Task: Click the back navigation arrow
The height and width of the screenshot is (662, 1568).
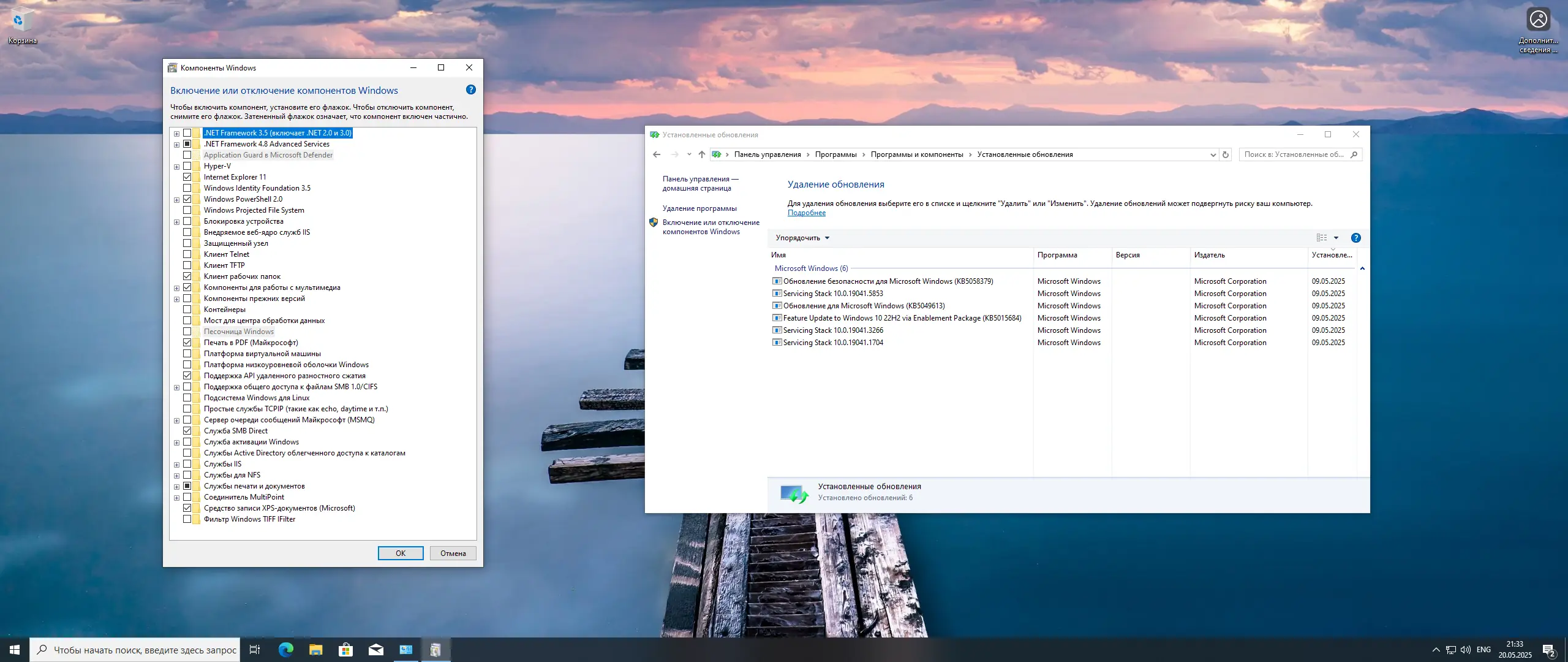Action: coord(657,154)
